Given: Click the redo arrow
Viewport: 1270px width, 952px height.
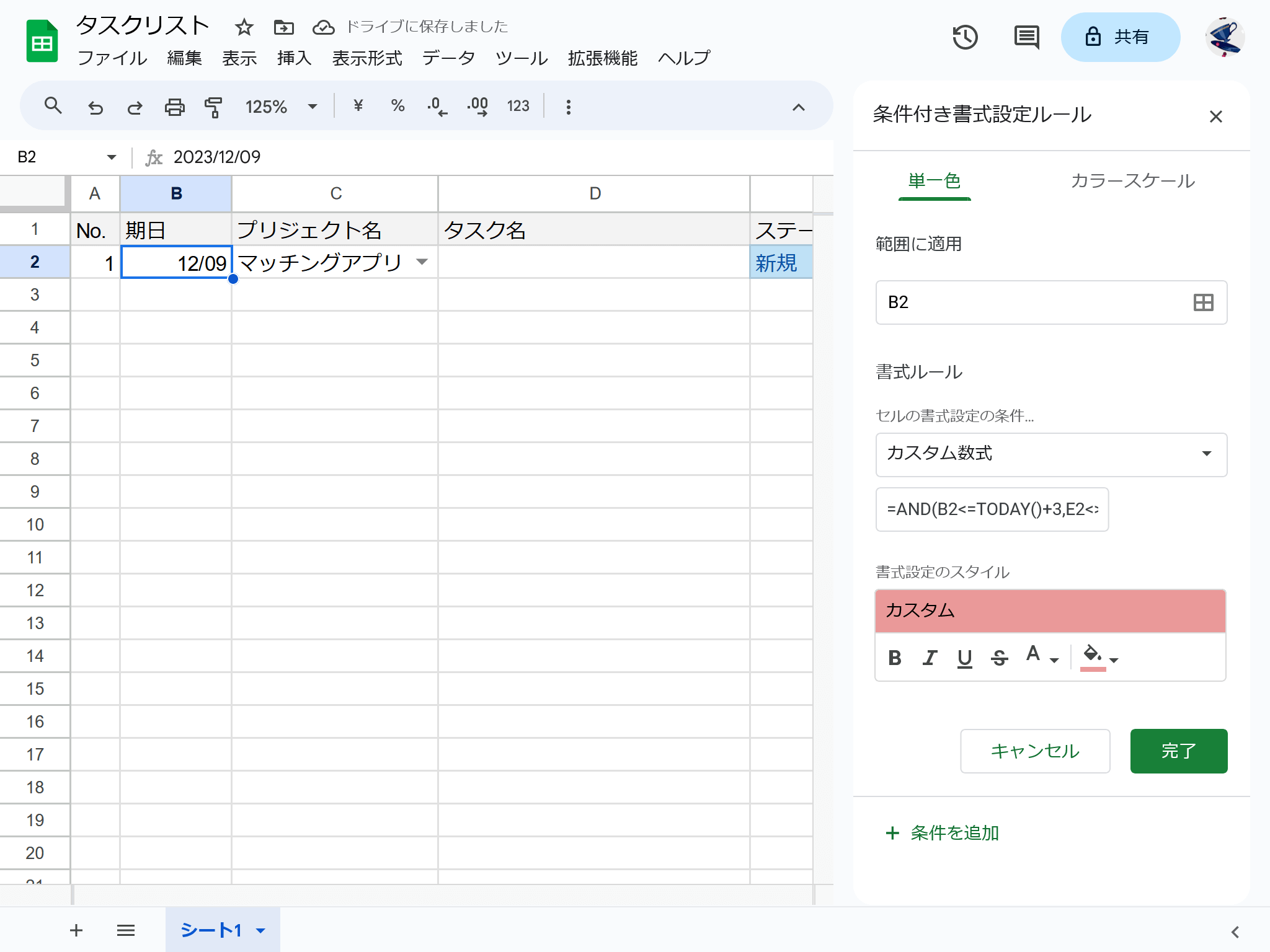Looking at the screenshot, I should pos(135,107).
